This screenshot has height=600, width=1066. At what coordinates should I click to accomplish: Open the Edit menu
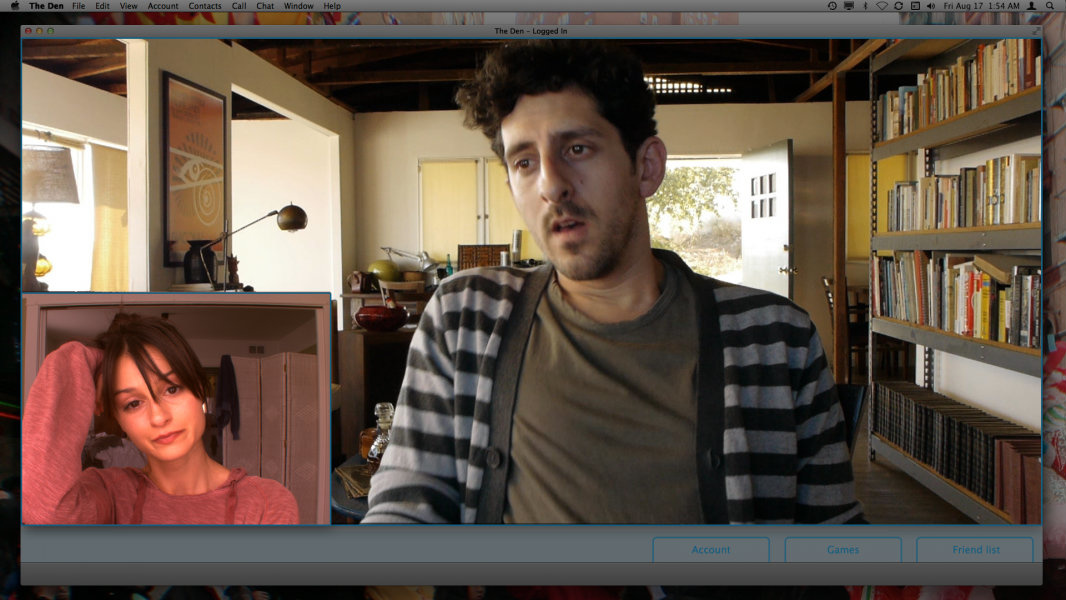click(x=102, y=5)
